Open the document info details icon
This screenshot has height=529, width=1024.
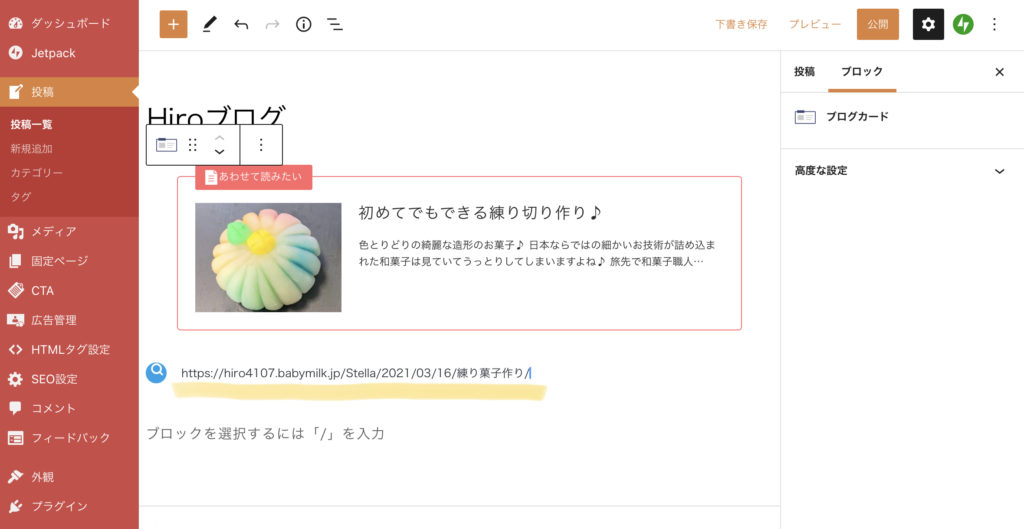coord(303,24)
